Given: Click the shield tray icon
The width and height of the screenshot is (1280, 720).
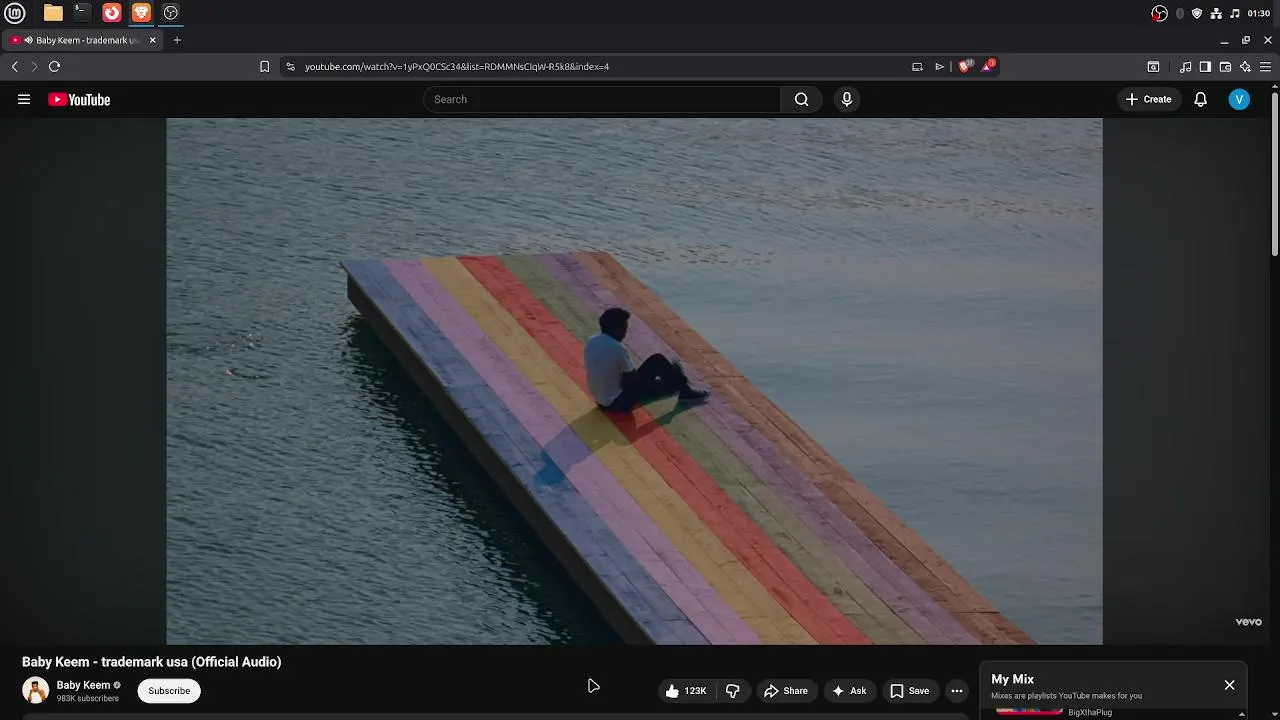Looking at the screenshot, I should coord(1197,13).
